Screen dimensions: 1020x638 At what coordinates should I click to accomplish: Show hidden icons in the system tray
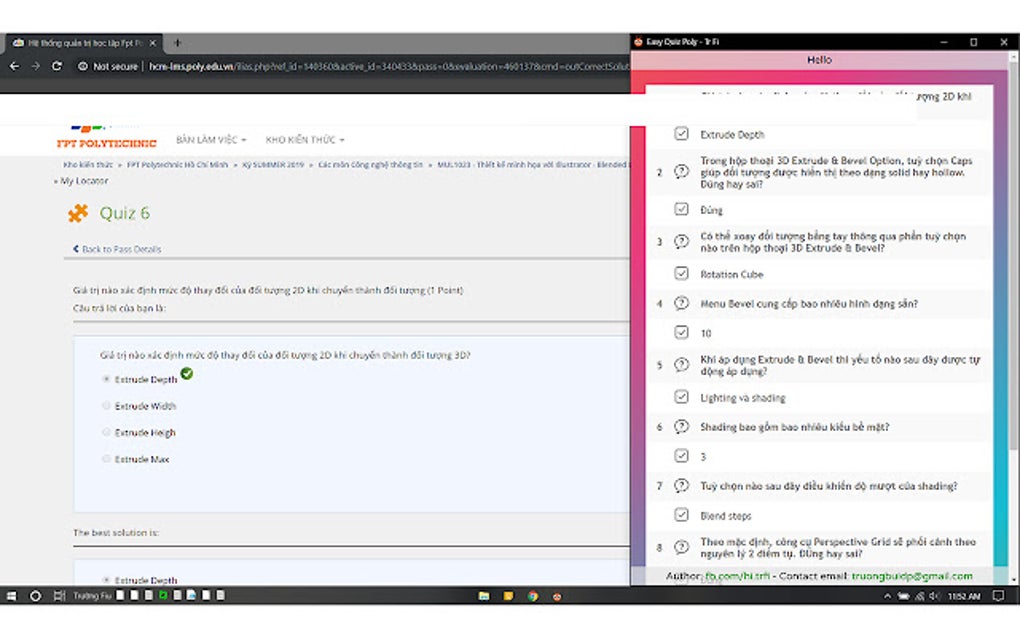(888, 594)
